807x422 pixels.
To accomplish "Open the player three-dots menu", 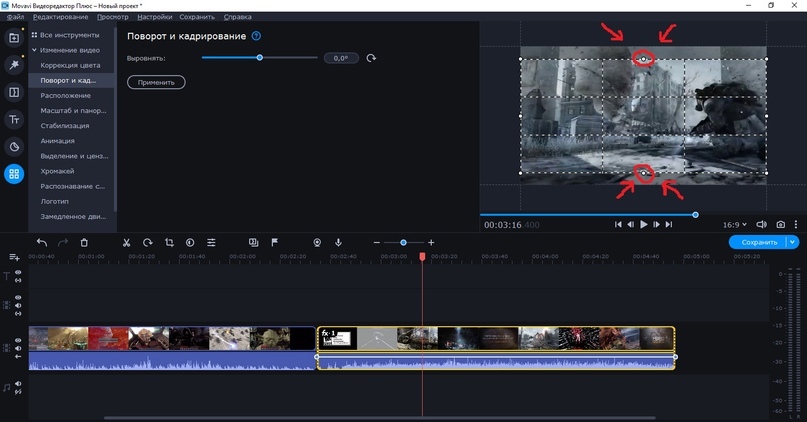I will 796,224.
